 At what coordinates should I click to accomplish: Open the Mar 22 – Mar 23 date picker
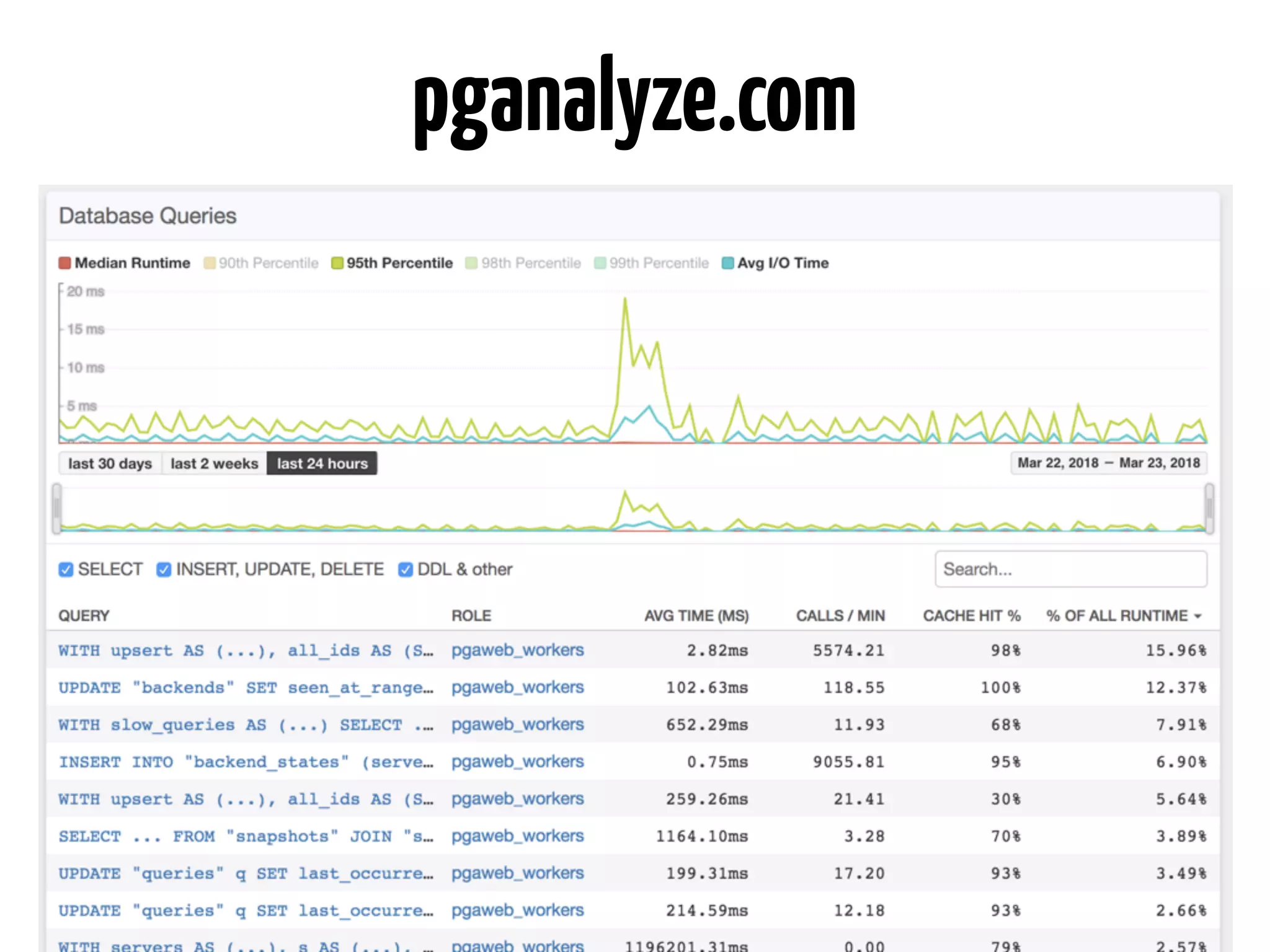pyautogui.click(x=1108, y=463)
